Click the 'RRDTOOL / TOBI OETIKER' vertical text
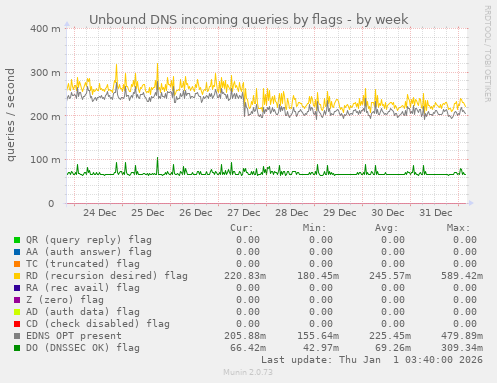The height and width of the screenshot is (383, 497). point(487,54)
